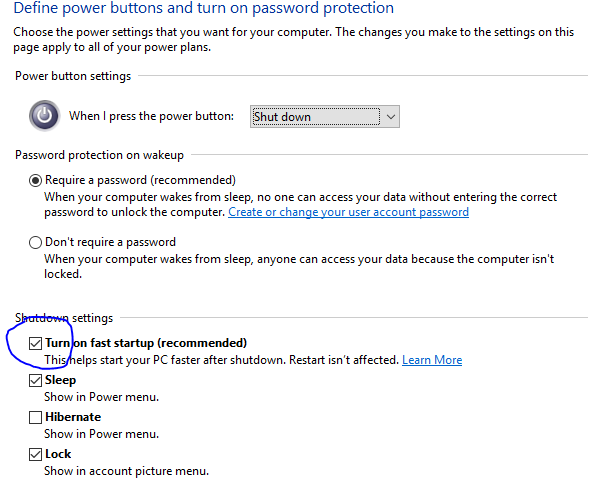Click the round power button icon

(x=44, y=116)
